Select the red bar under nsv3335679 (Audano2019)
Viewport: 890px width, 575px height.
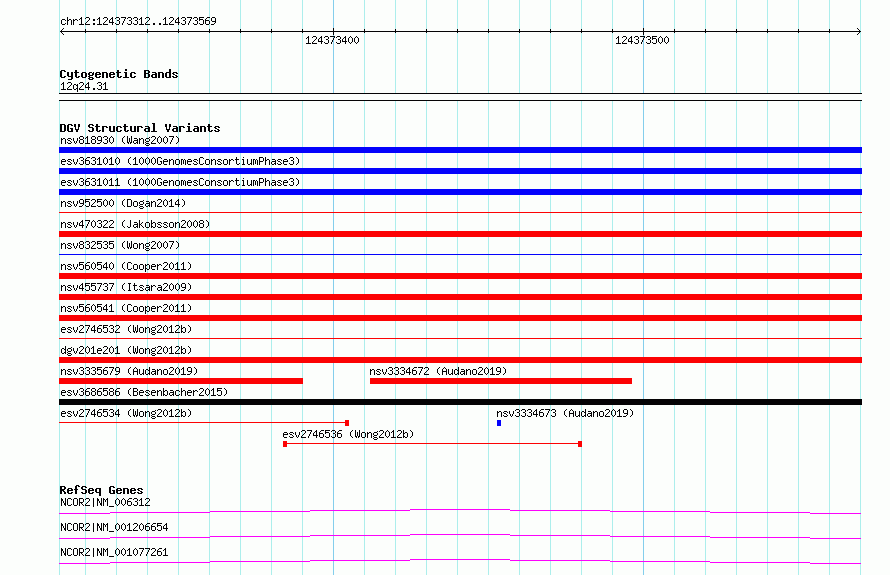(181, 381)
